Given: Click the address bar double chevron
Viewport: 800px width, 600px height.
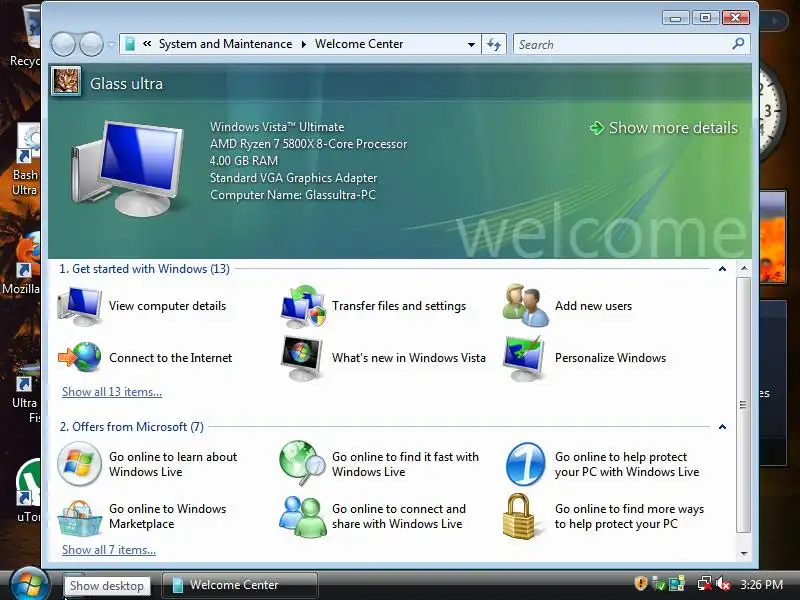Looking at the screenshot, I should pos(147,44).
